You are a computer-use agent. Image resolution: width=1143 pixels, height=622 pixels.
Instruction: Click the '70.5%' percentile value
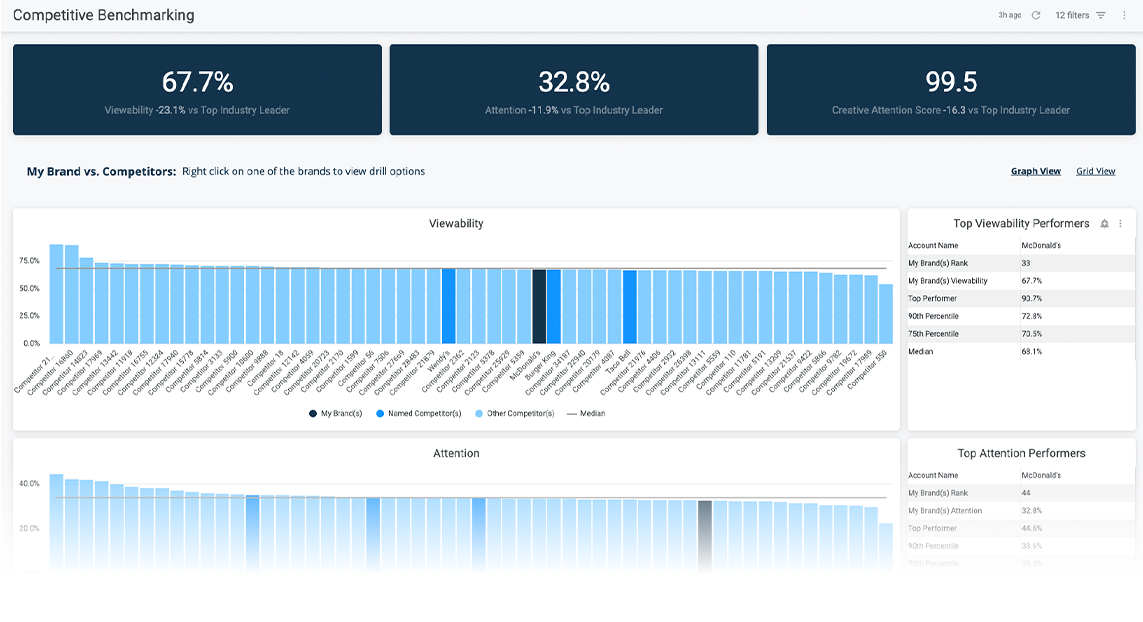pyautogui.click(x=1031, y=334)
